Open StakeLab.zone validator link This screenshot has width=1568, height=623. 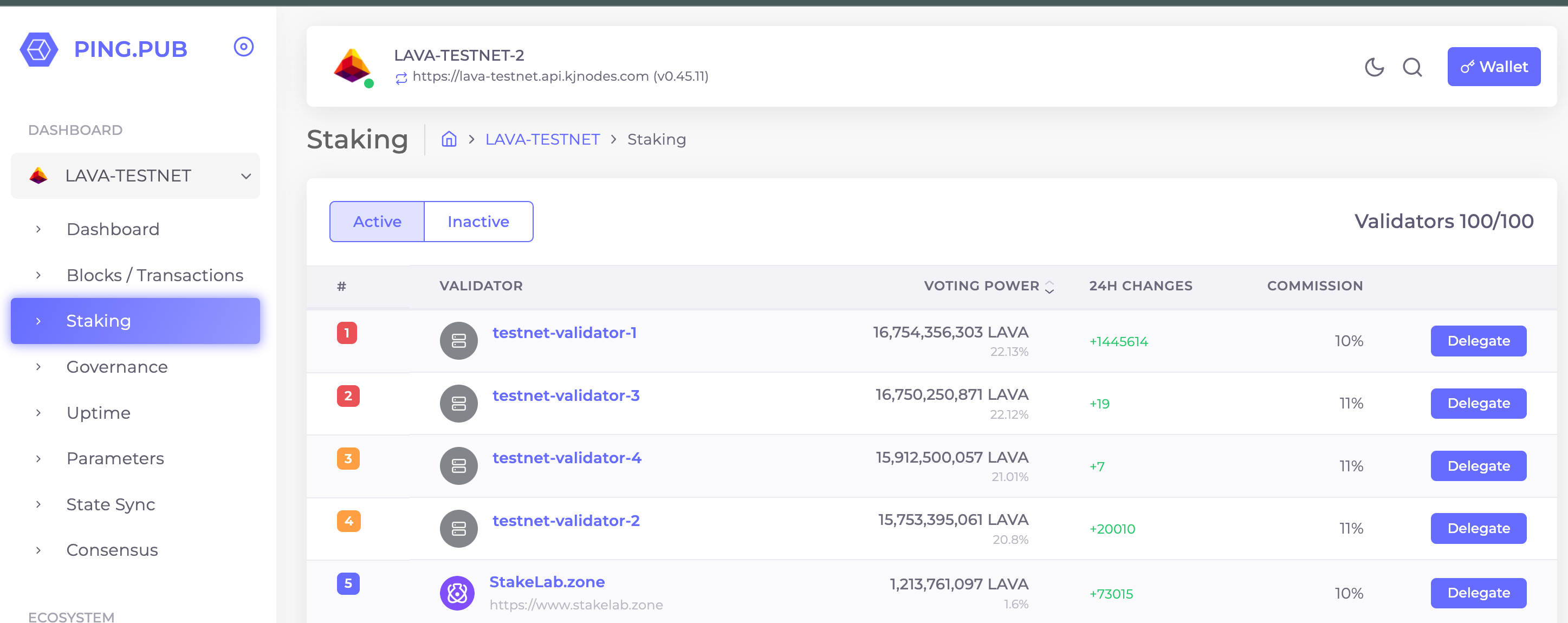coord(547,582)
